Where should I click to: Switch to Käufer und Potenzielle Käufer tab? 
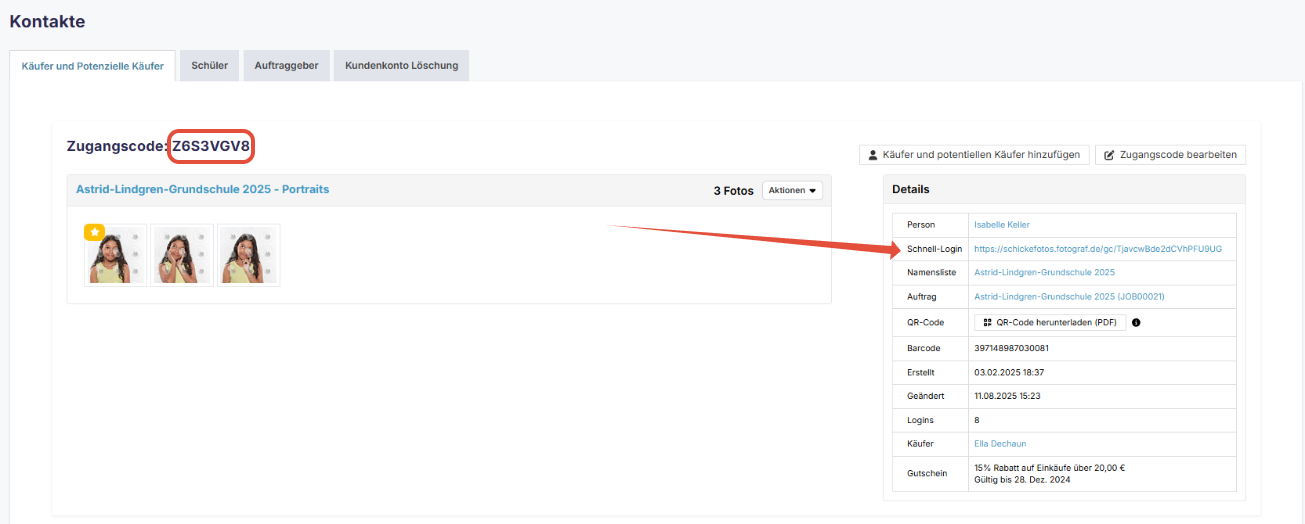pos(93,66)
